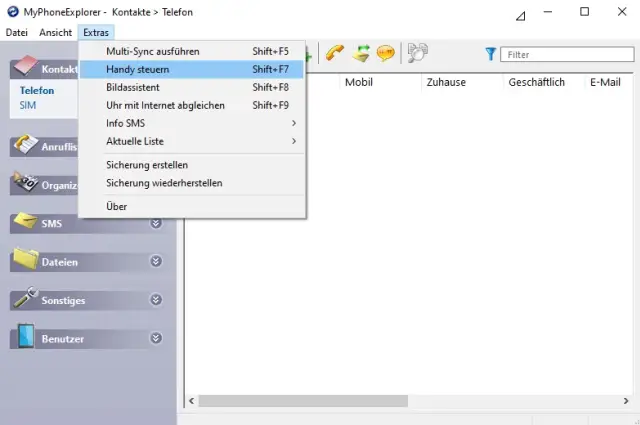Click the Organizer calendar sidebar icon
Image resolution: width=640 pixels, height=425 pixels.
tap(25, 182)
